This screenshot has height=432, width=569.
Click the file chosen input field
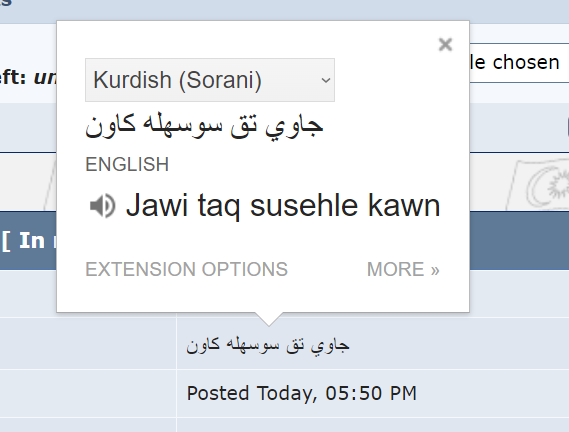coord(519,63)
